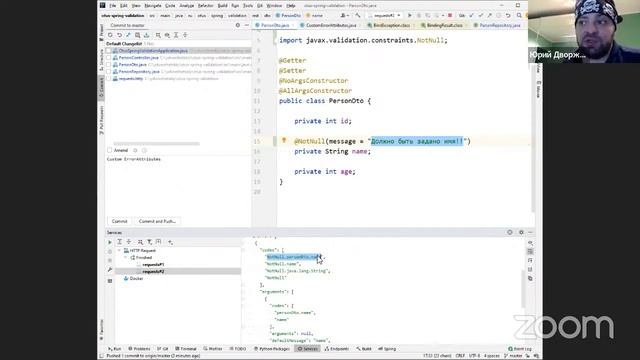
Task: Check the requests.http checkbox
Action: tap(109, 78)
